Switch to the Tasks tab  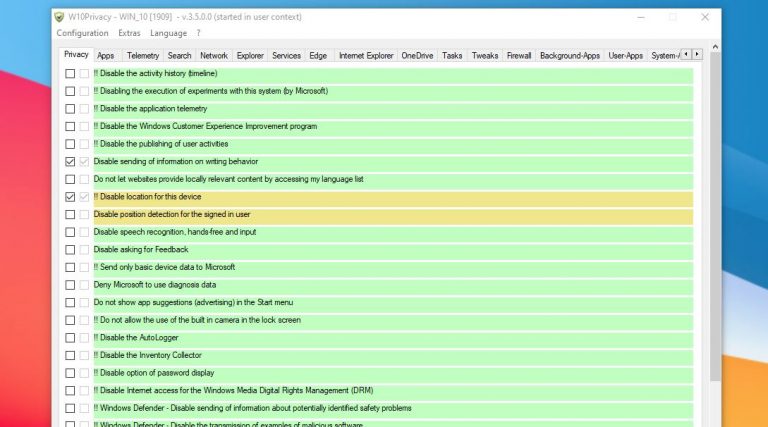452,55
